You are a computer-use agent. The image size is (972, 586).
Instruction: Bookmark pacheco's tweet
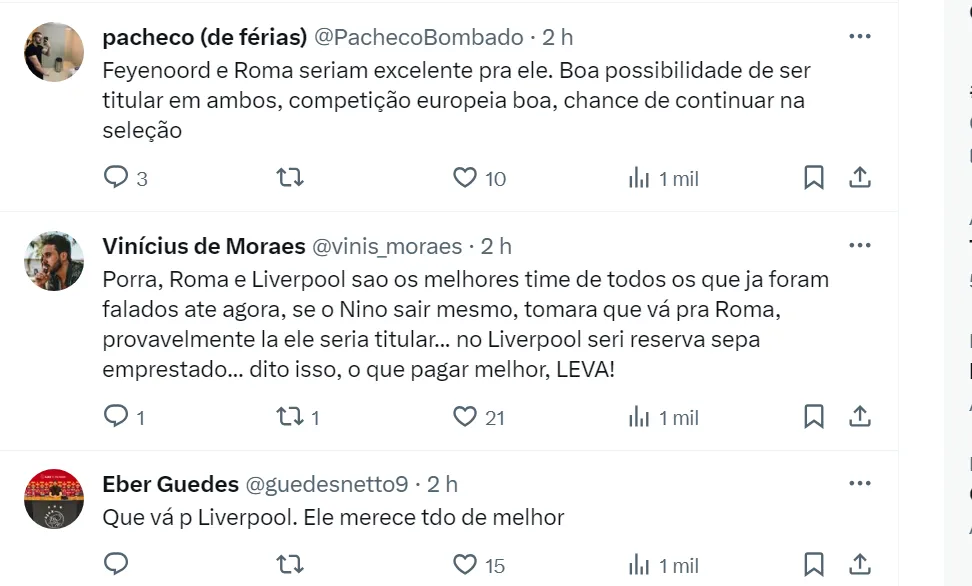[x=814, y=178]
